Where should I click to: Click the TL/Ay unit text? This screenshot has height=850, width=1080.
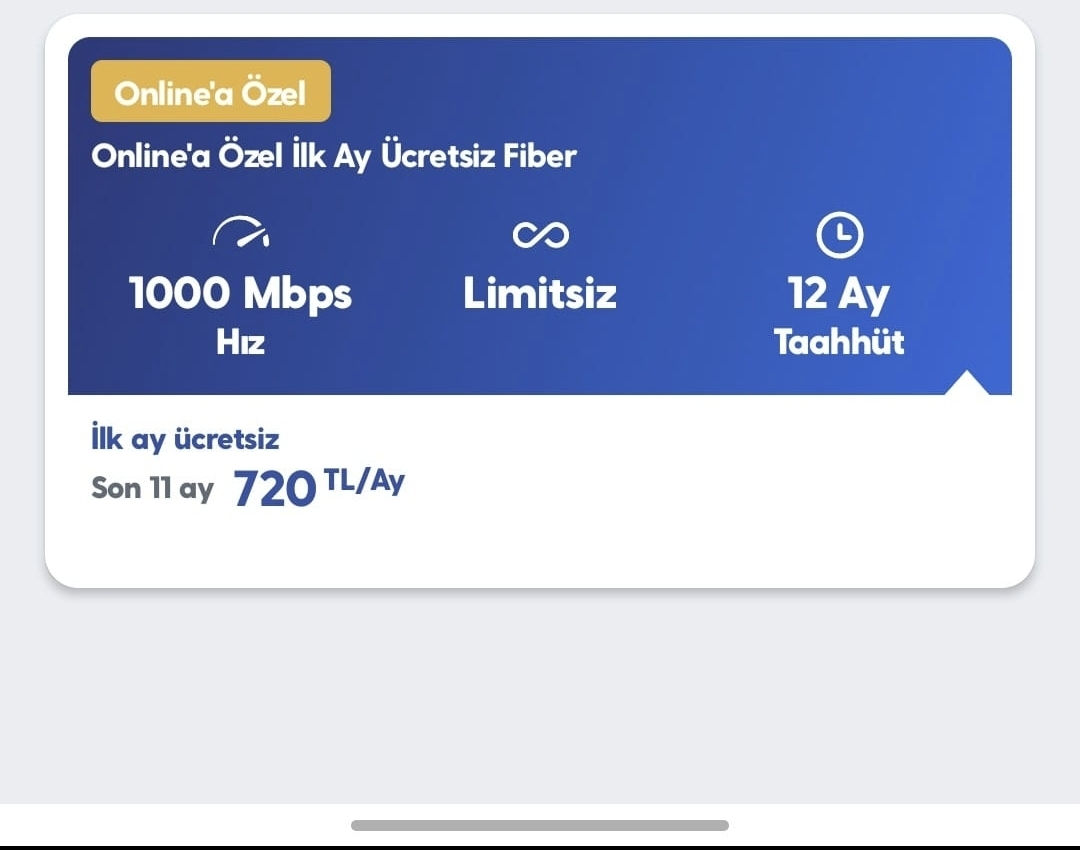pos(364,481)
